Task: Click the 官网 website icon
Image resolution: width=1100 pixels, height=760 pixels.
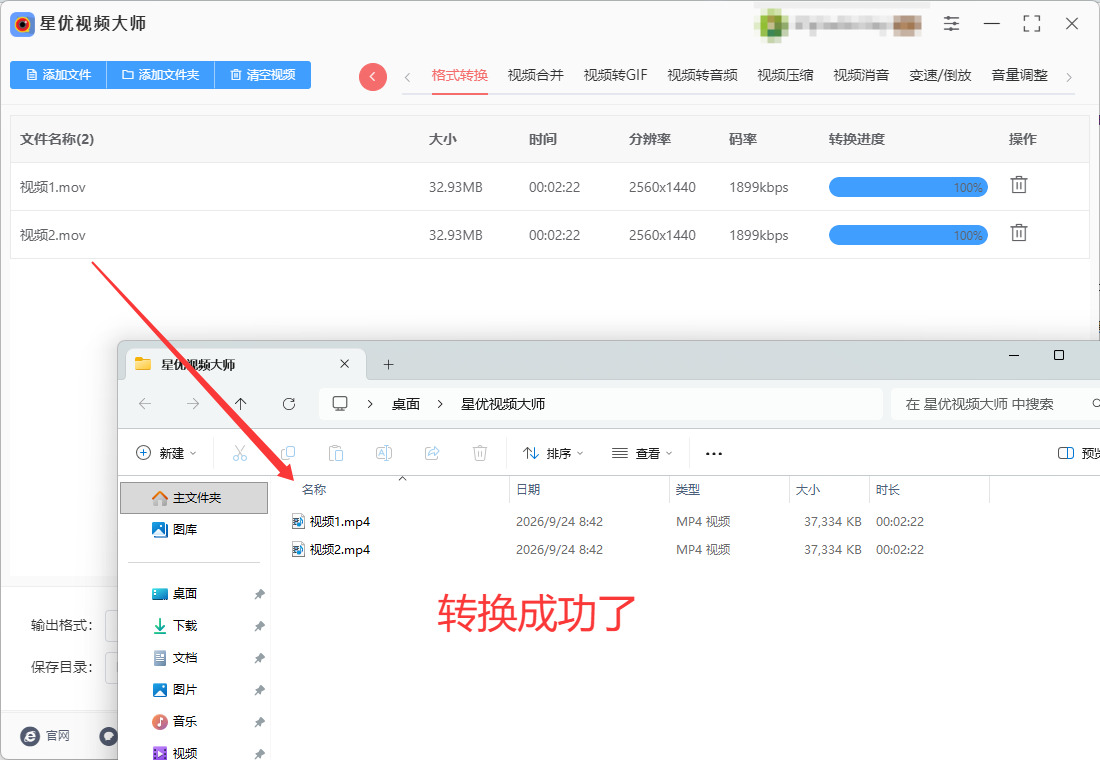Action: (30, 736)
